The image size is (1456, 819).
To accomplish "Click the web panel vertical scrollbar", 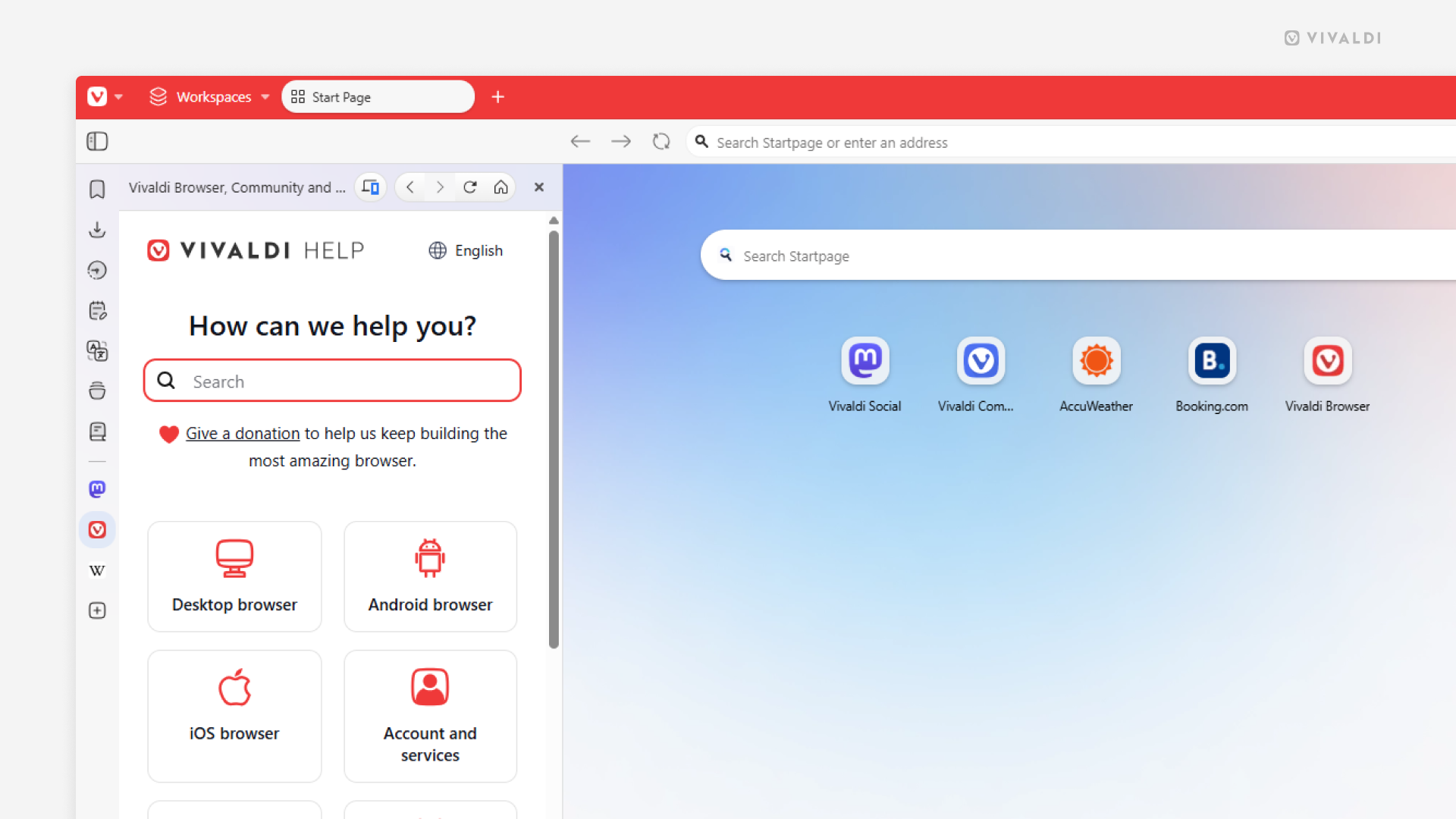I will [554, 440].
